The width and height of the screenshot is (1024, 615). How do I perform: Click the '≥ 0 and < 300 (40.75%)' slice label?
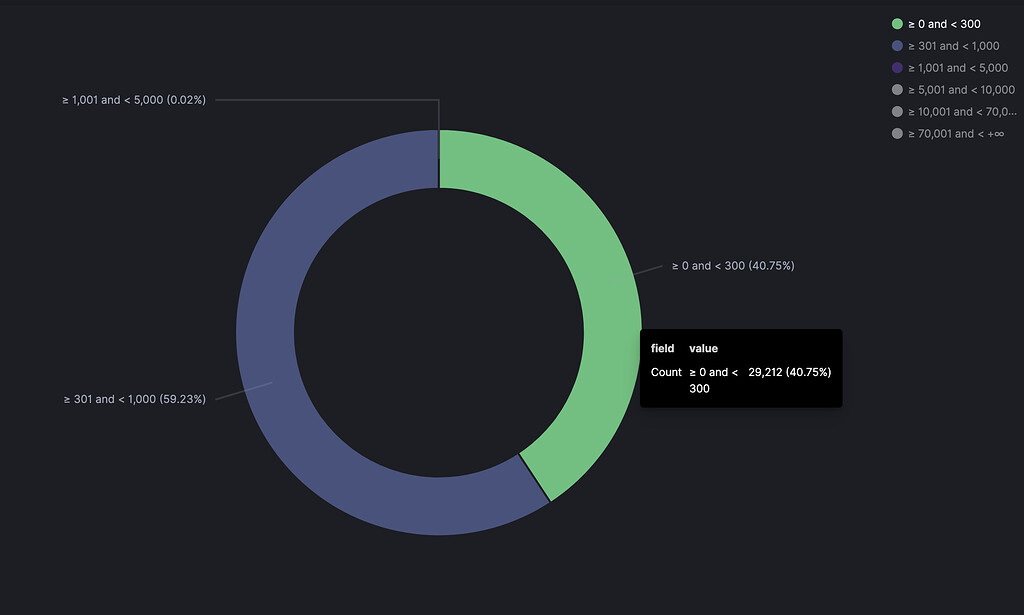point(733,266)
